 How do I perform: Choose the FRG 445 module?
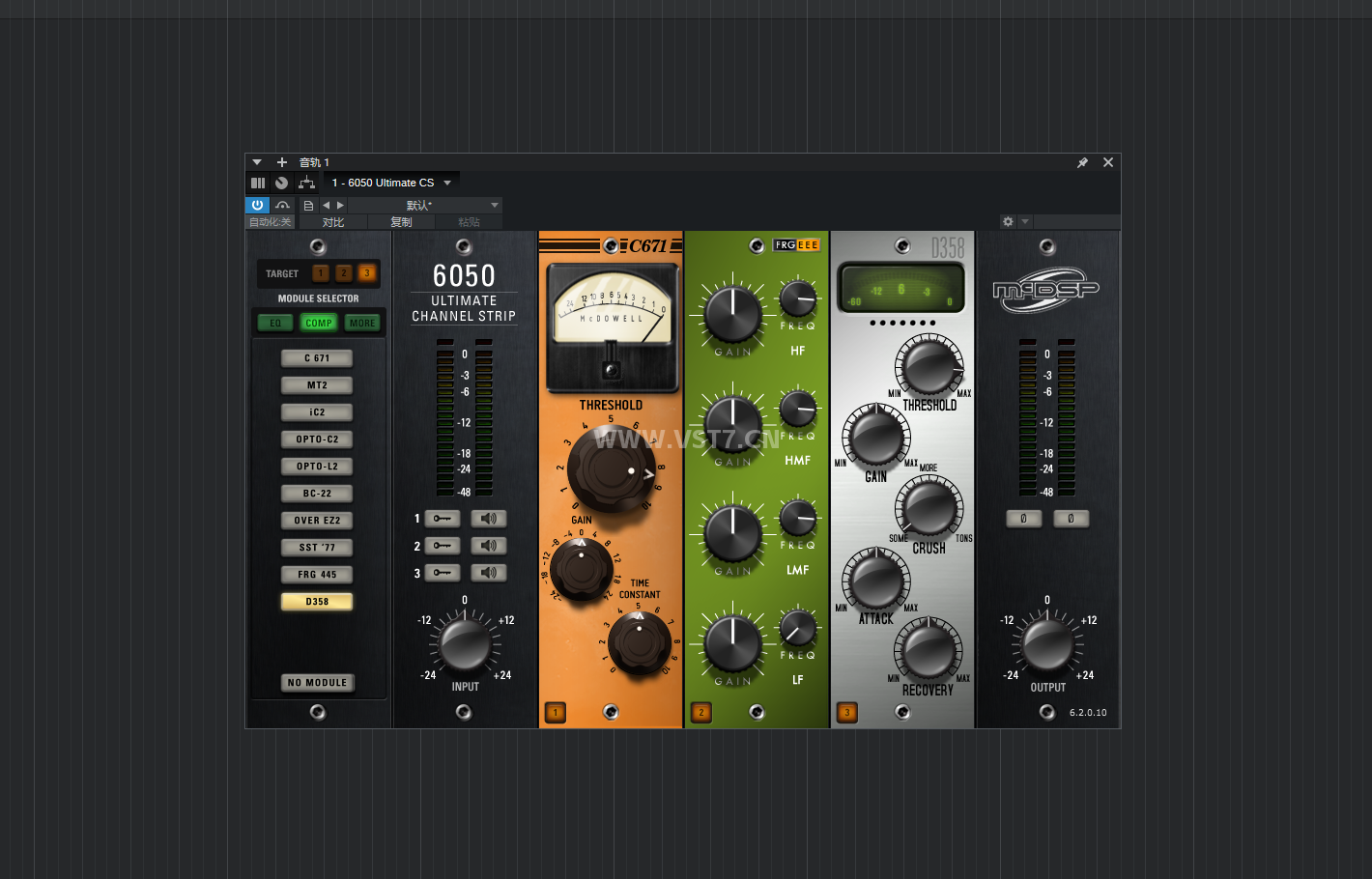317,575
